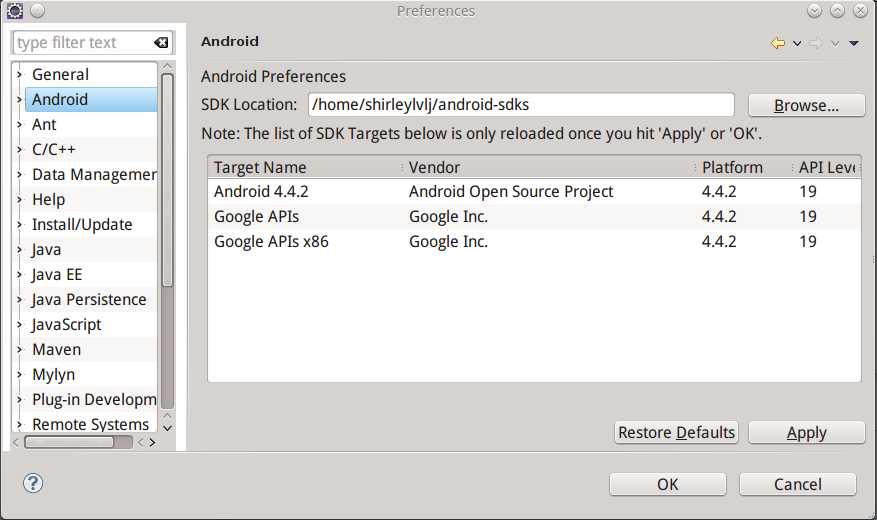This screenshot has height=520, width=877.
Task: Click the tree scrollbar down arrow
Action: click(167, 428)
